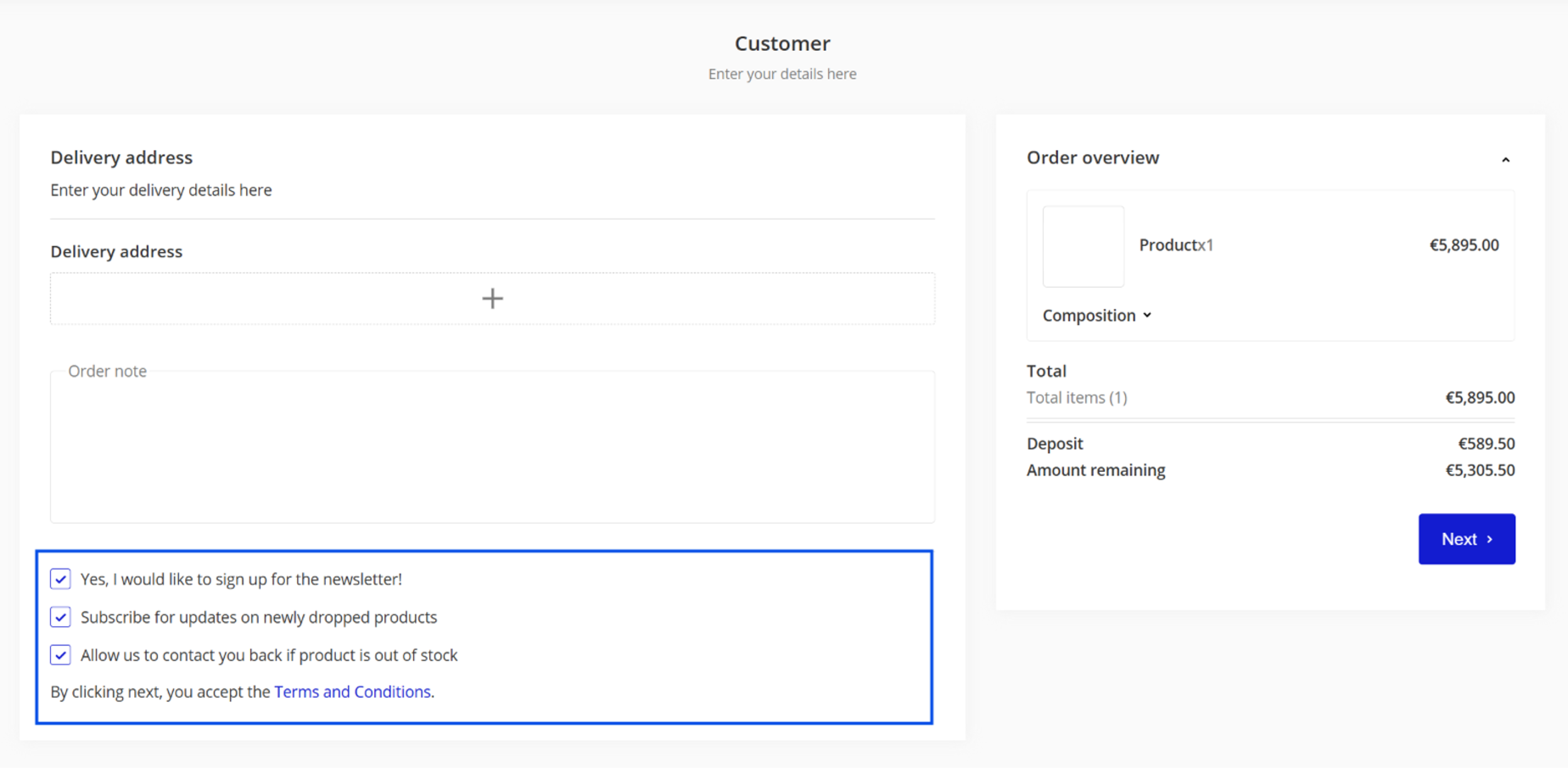The image size is (1568, 768).
Task: Click the product thumbnail image
Action: (1084, 246)
